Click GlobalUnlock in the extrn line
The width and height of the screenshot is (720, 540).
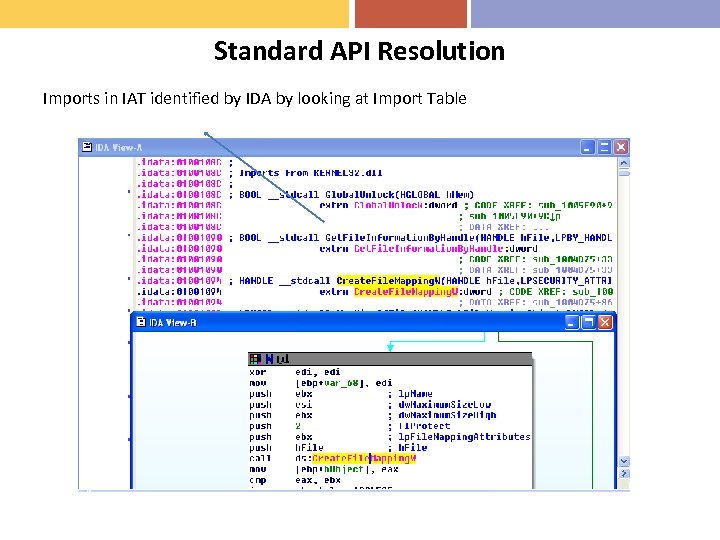click(388, 205)
